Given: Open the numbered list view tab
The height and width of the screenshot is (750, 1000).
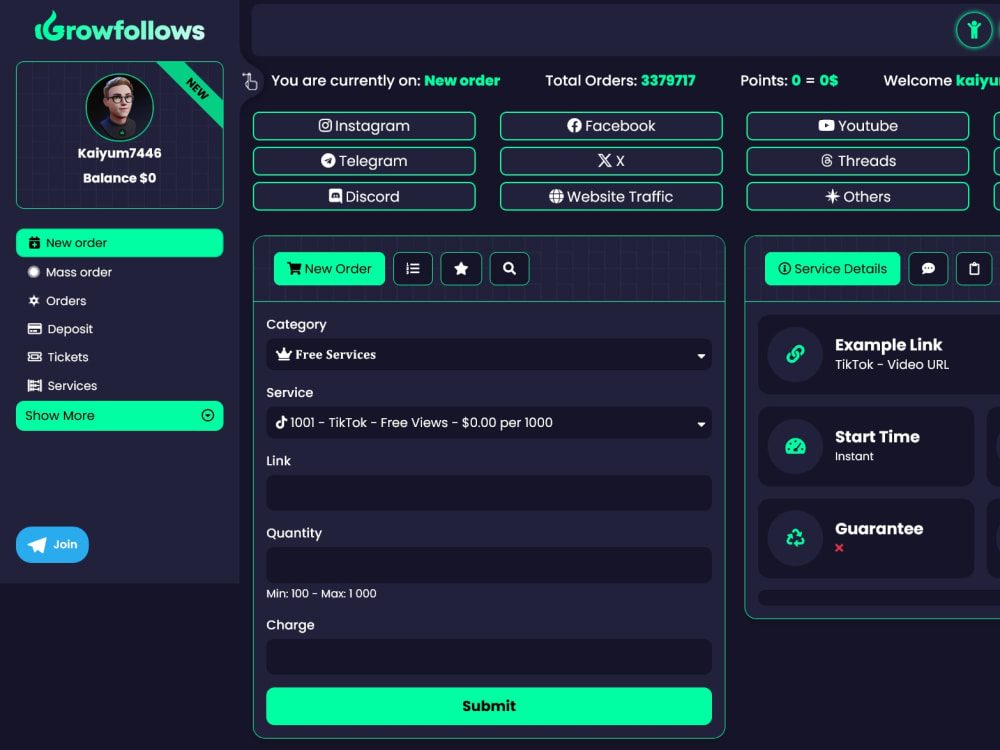Looking at the screenshot, I should 413,268.
